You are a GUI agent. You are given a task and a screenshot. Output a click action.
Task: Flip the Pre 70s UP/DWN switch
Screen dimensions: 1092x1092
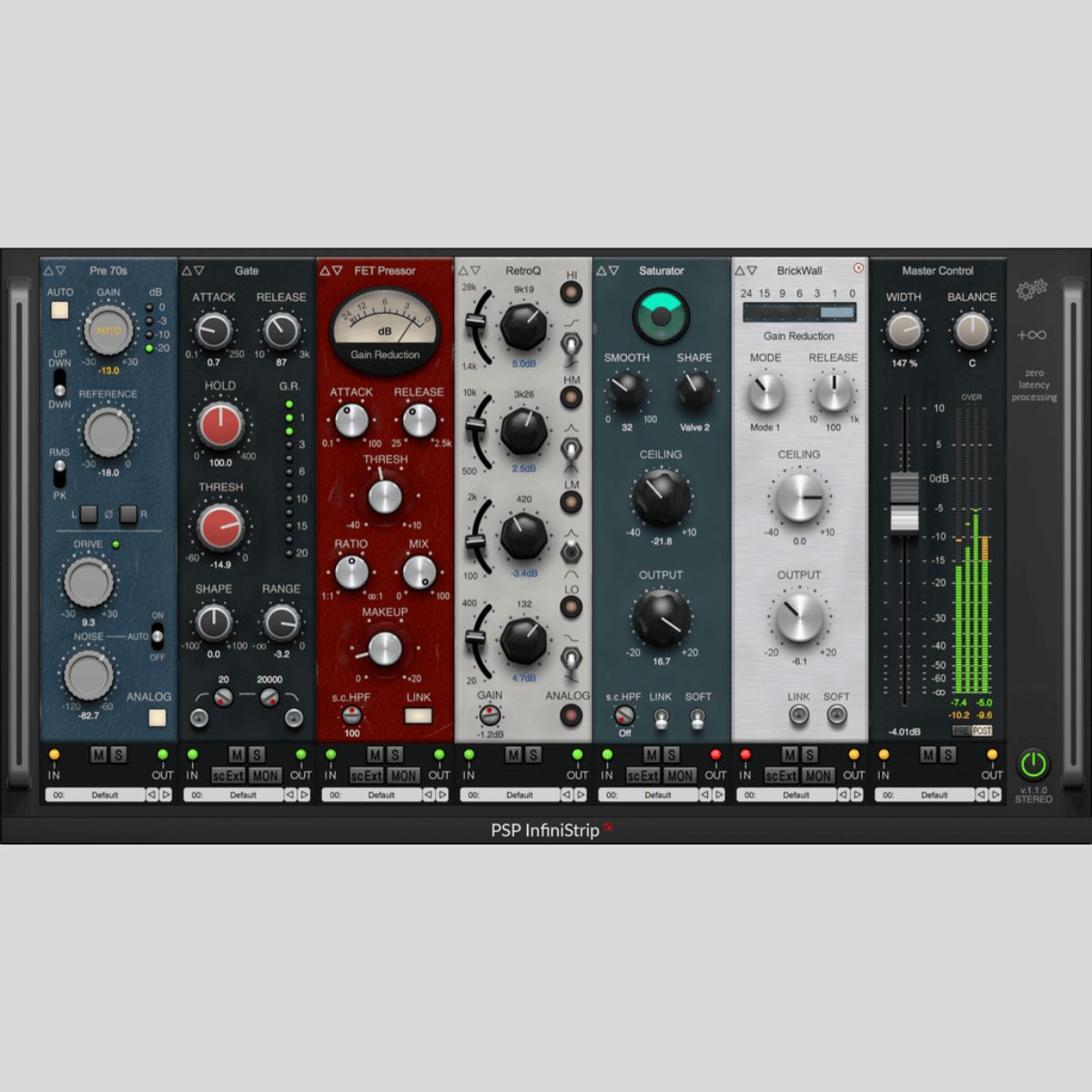point(60,382)
